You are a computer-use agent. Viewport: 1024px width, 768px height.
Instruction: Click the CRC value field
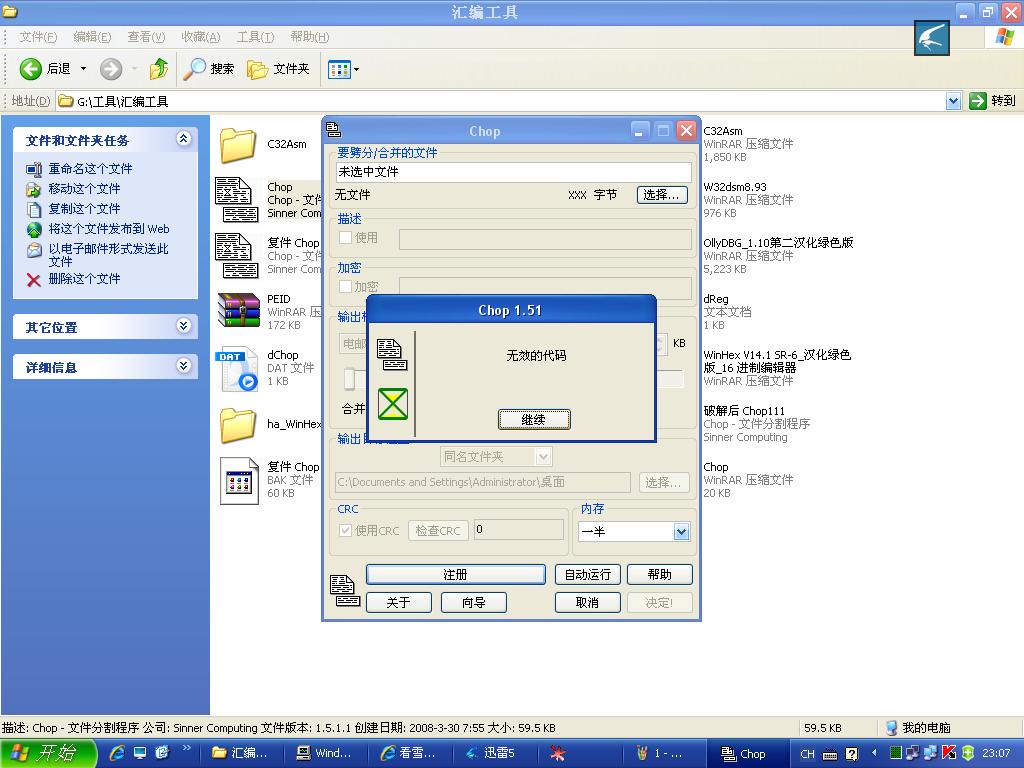click(x=519, y=530)
